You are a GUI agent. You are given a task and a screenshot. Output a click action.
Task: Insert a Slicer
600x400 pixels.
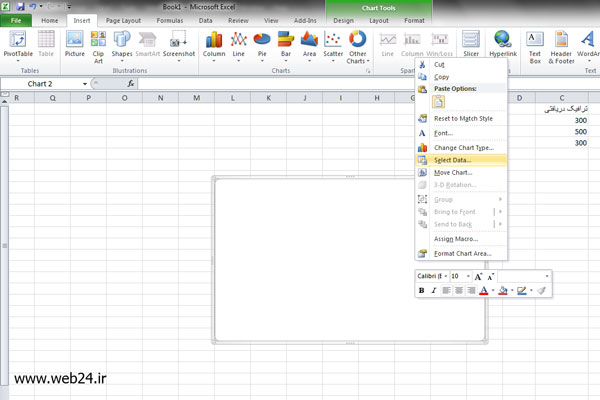(471, 44)
